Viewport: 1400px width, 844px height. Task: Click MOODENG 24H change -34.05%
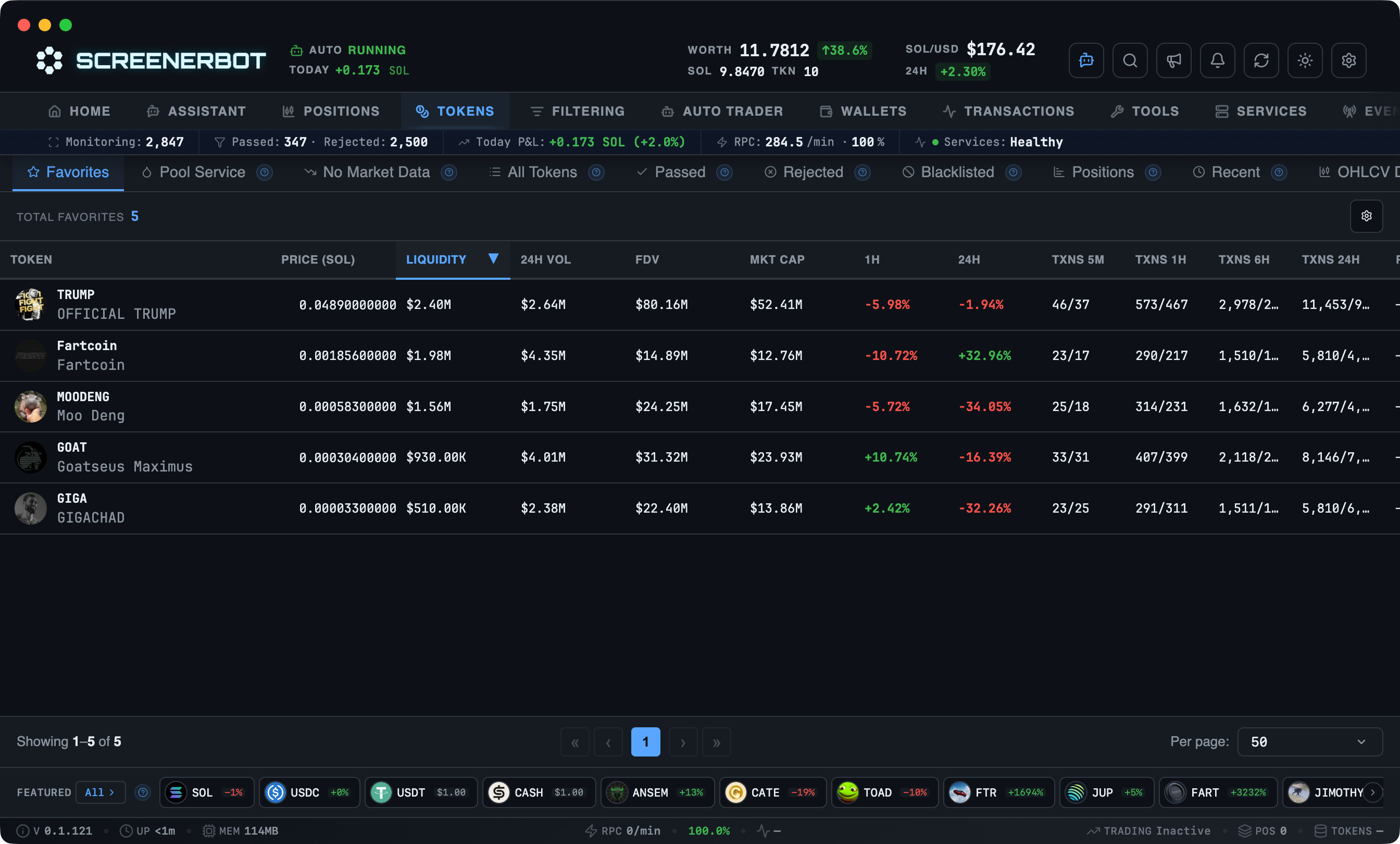pyautogui.click(x=984, y=406)
